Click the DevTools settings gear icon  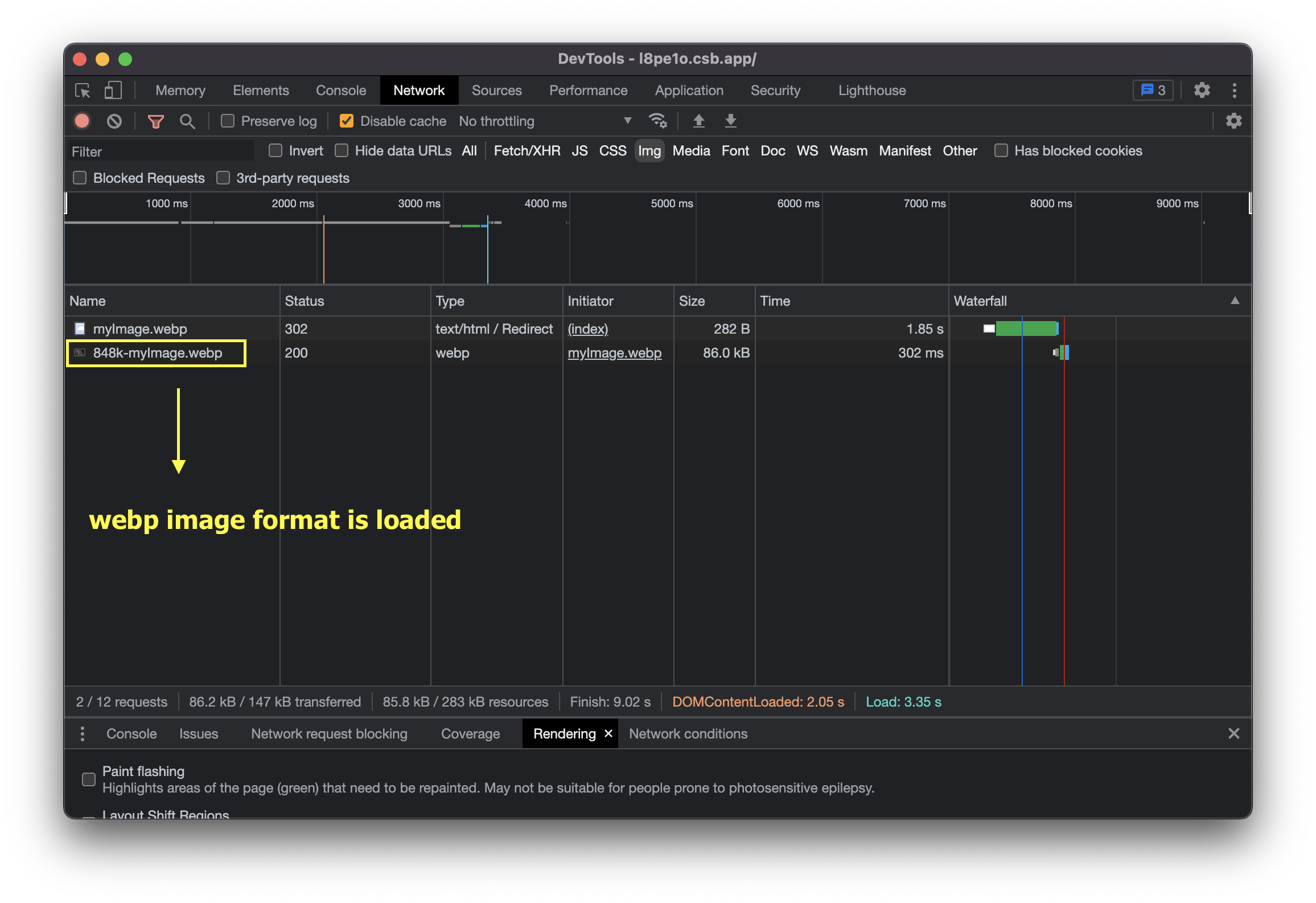tap(1201, 90)
